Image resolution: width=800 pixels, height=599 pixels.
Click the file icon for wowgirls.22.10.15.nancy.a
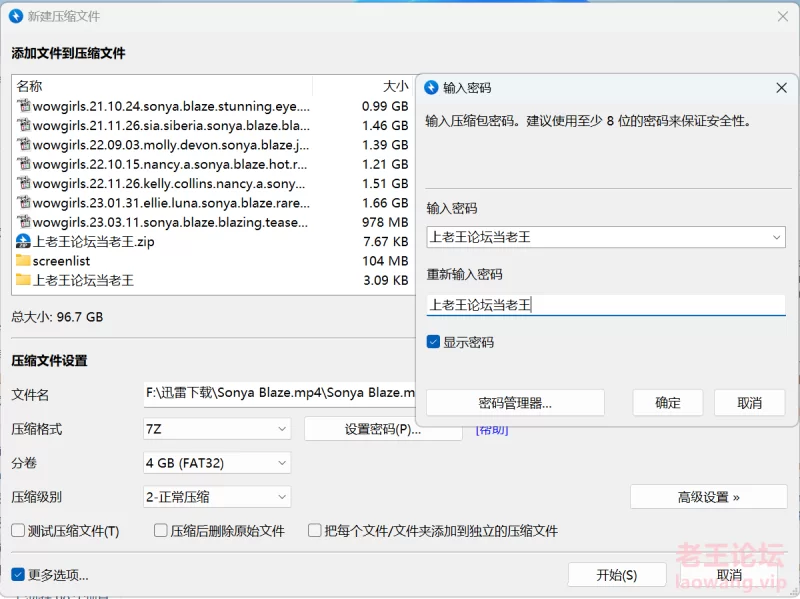(23, 164)
